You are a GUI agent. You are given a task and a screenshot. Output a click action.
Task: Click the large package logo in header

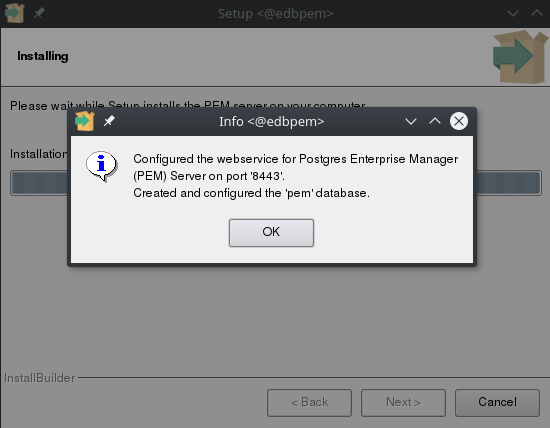tap(521, 57)
